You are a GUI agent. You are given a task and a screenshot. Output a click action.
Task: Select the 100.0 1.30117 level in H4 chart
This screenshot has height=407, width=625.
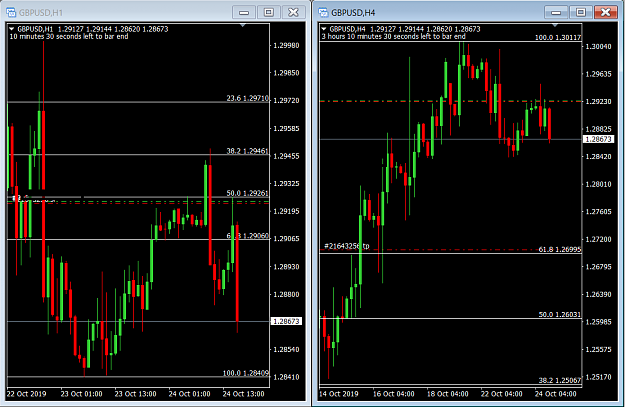(x=558, y=37)
